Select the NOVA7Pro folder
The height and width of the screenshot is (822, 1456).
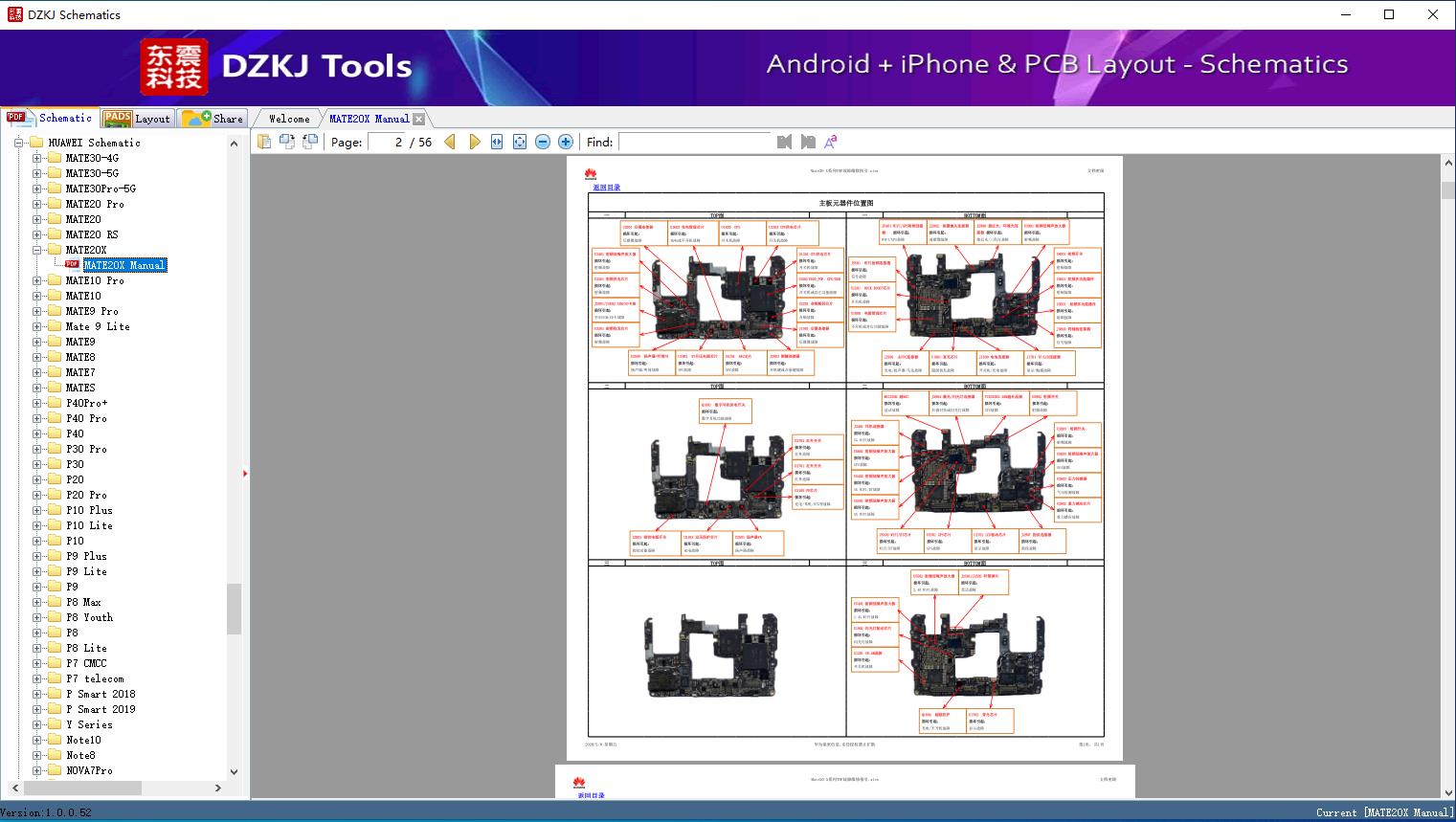click(x=89, y=770)
